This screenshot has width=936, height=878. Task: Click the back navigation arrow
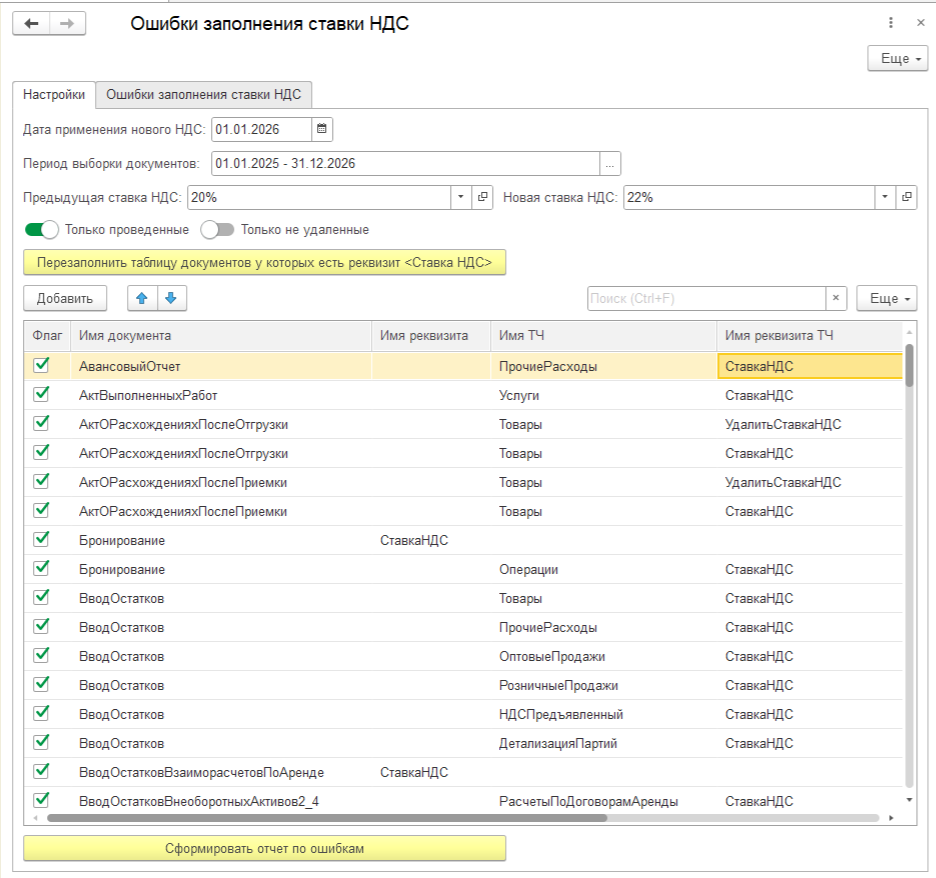[31, 24]
